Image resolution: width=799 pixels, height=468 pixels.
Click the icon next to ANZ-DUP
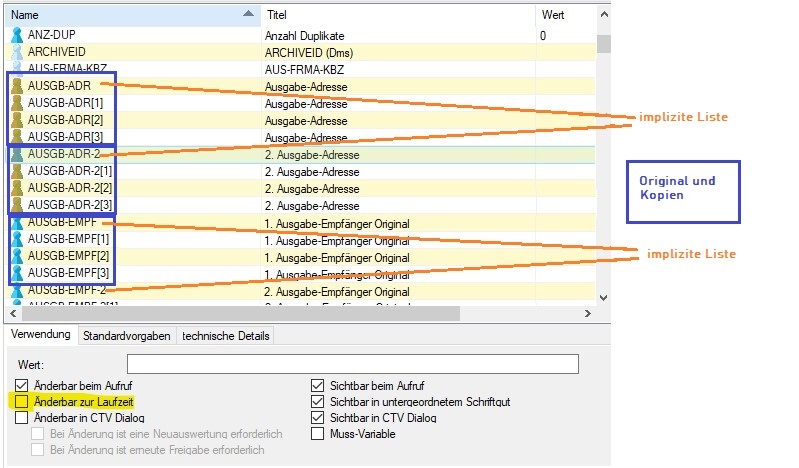click(x=16, y=35)
